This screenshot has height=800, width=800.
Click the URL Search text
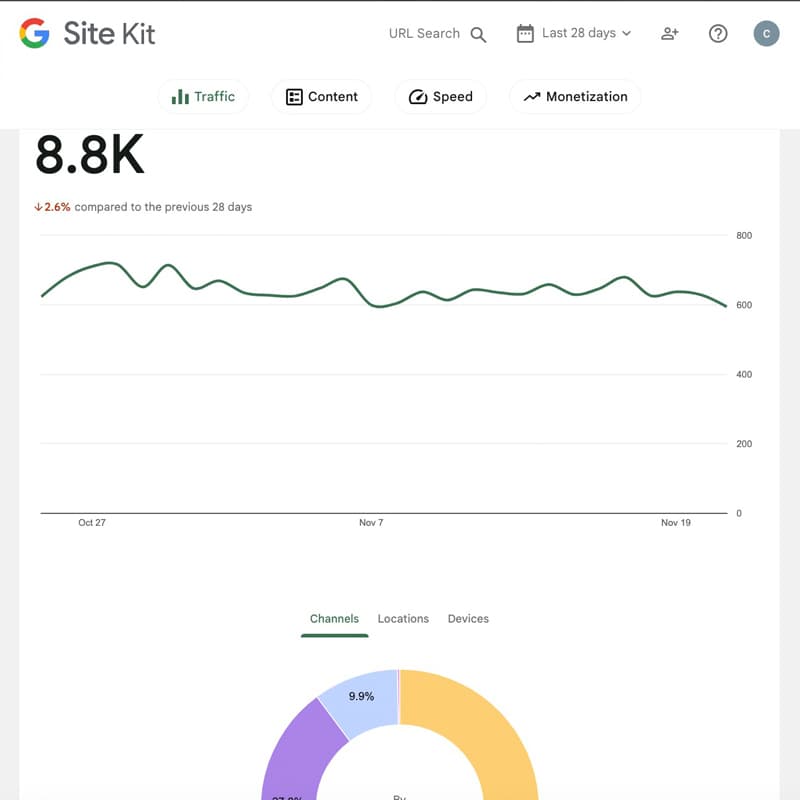424,33
